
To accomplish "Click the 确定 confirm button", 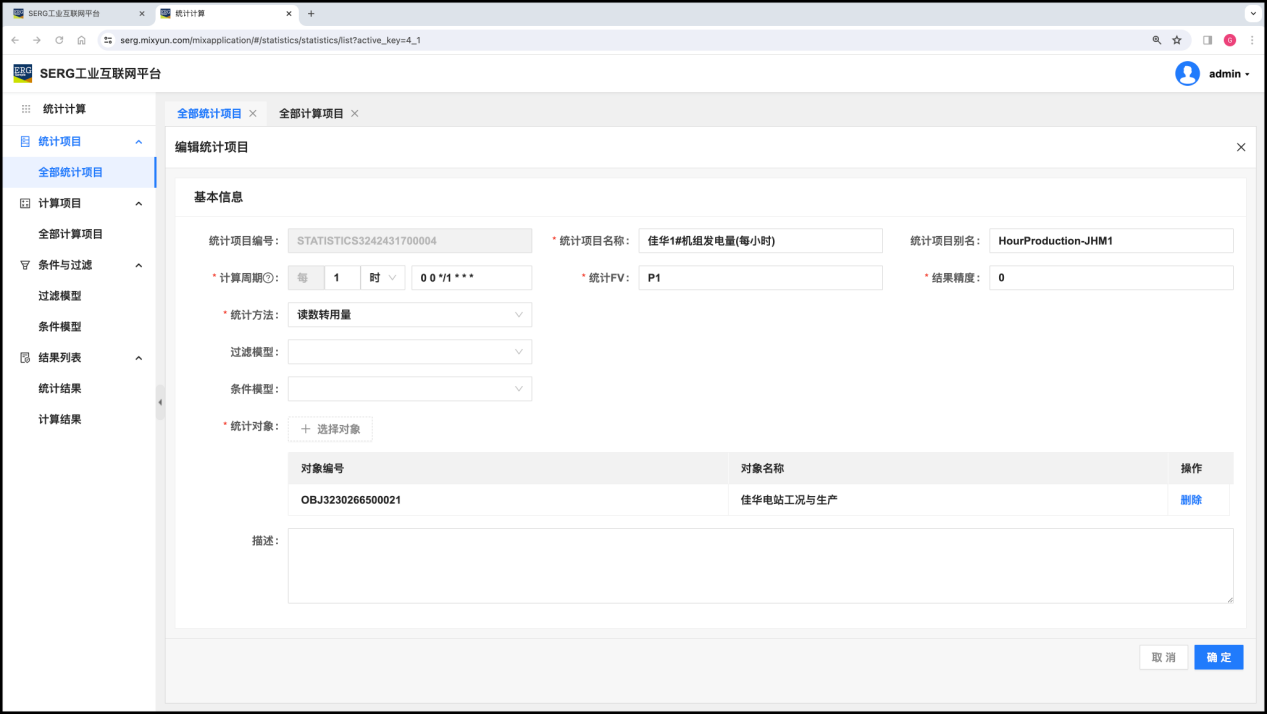I will coord(1218,657).
